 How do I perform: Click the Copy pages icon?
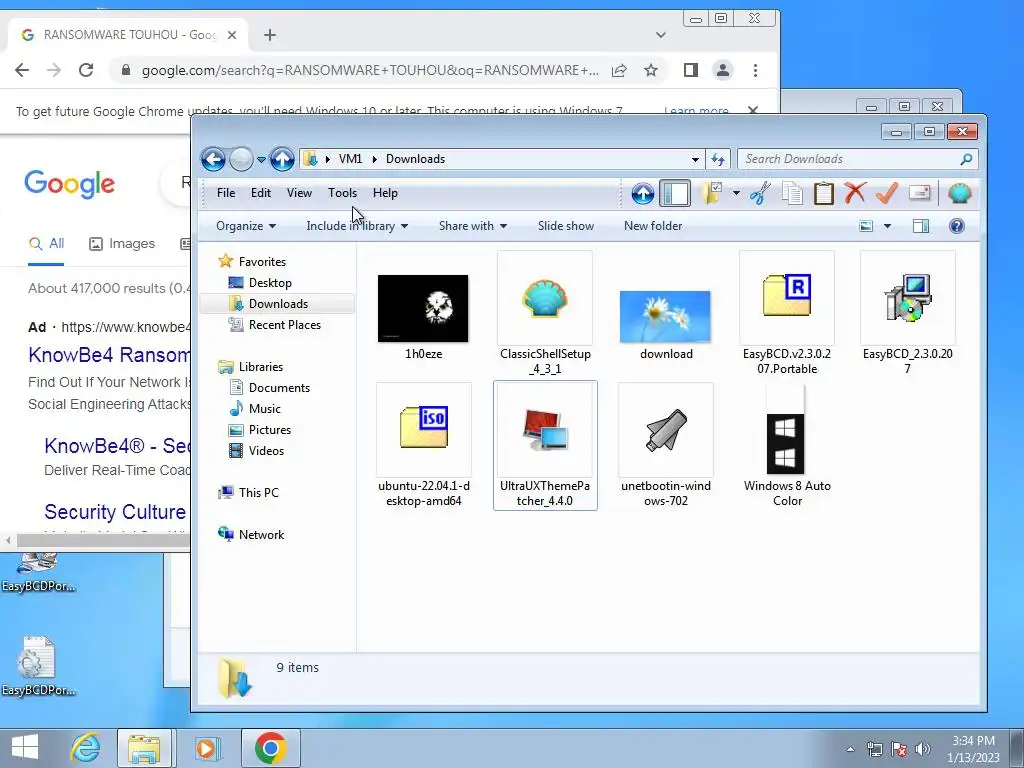[792, 193]
